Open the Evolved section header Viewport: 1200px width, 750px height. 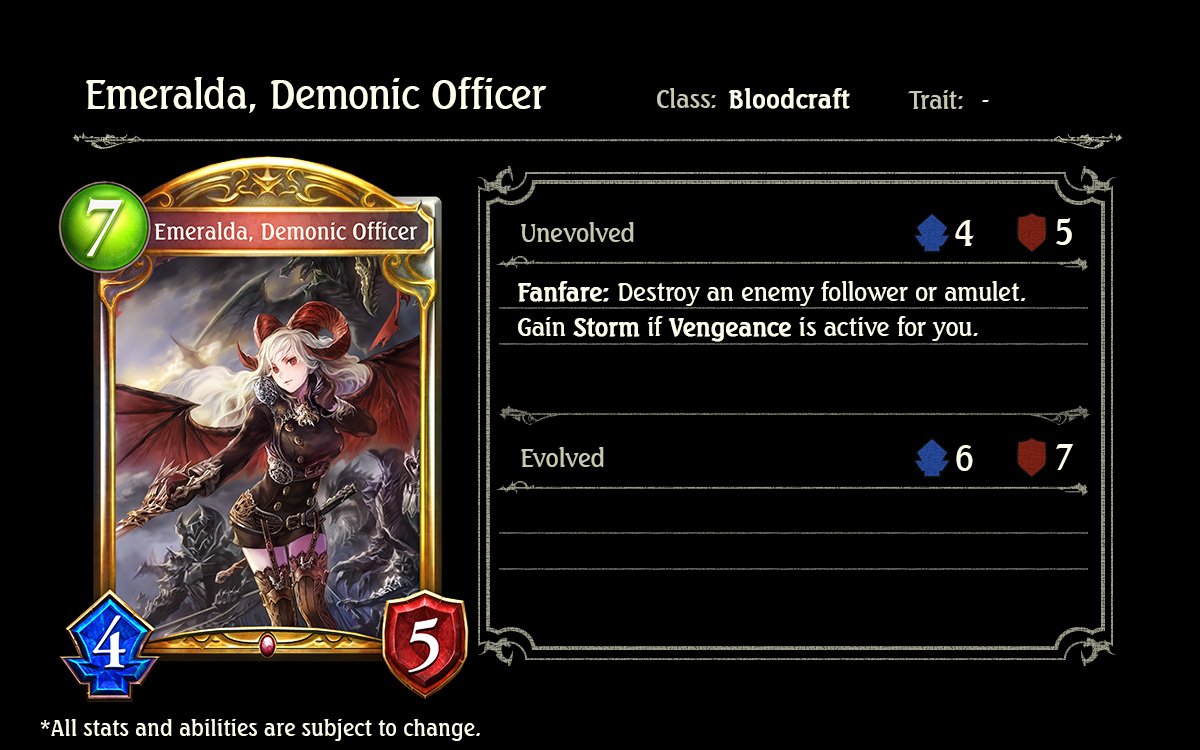pyautogui.click(x=562, y=459)
